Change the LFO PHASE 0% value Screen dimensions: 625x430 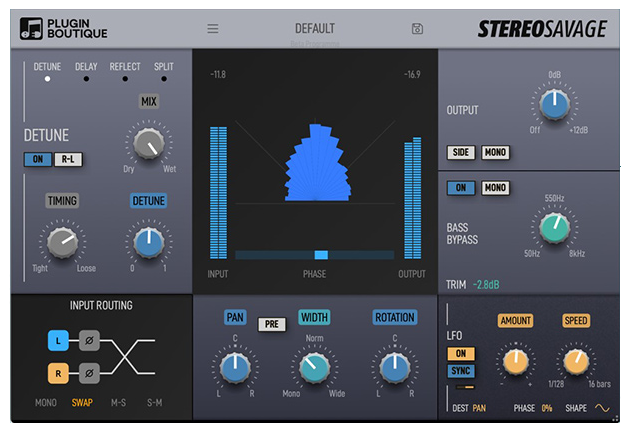point(547,408)
